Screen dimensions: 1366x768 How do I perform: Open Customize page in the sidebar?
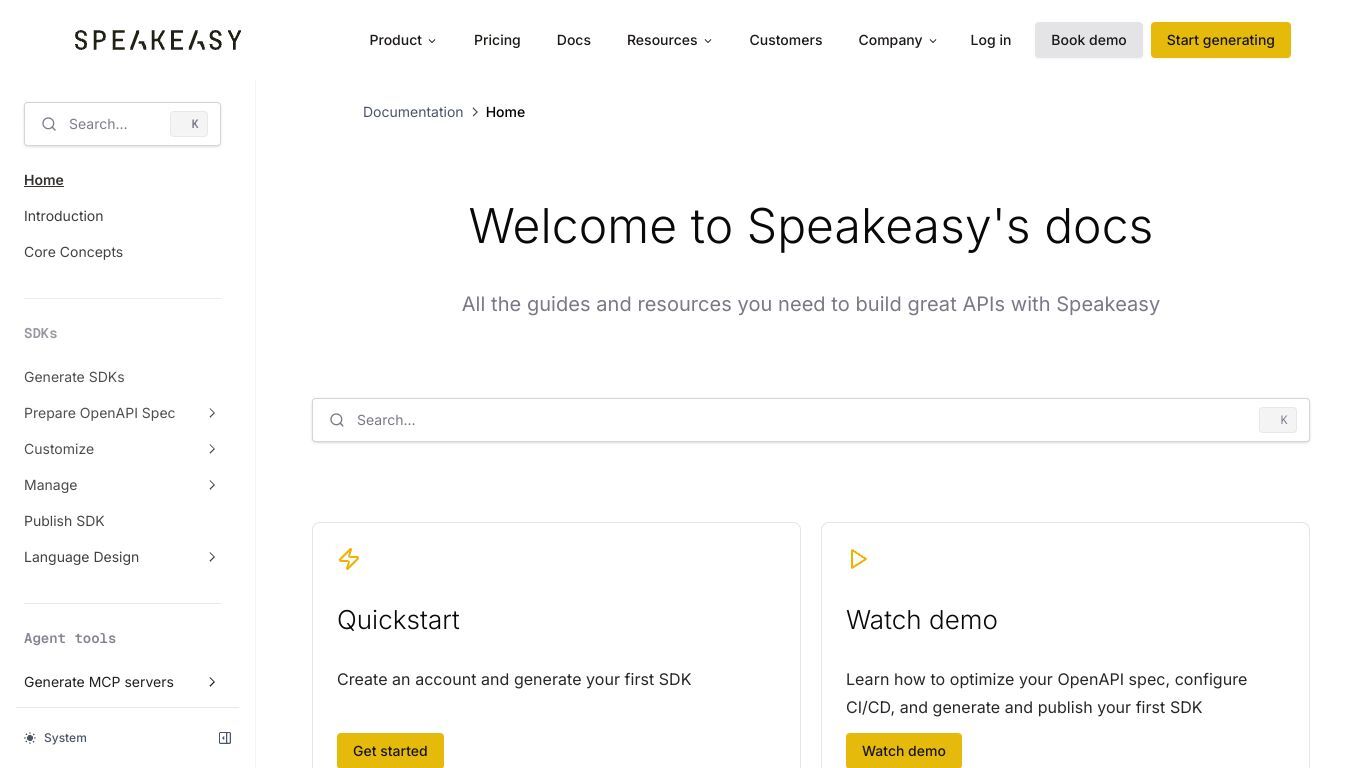(x=59, y=449)
